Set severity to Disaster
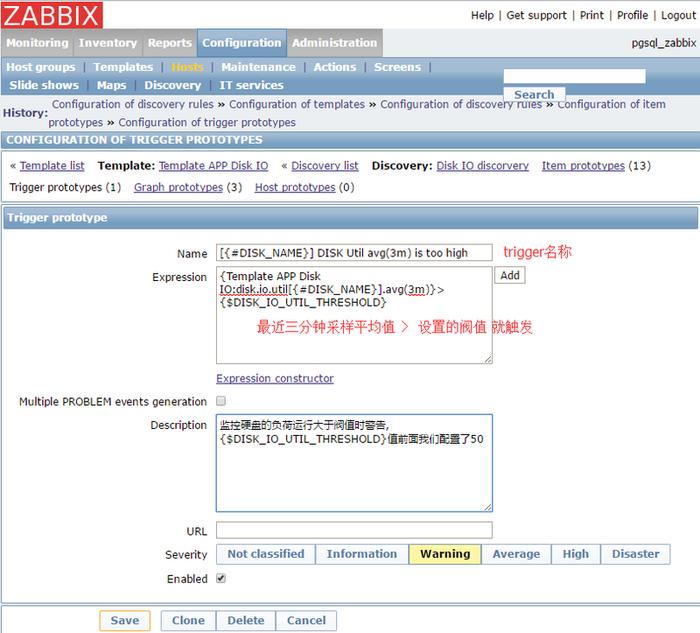Image resolution: width=700 pixels, height=633 pixels. click(635, 554)
